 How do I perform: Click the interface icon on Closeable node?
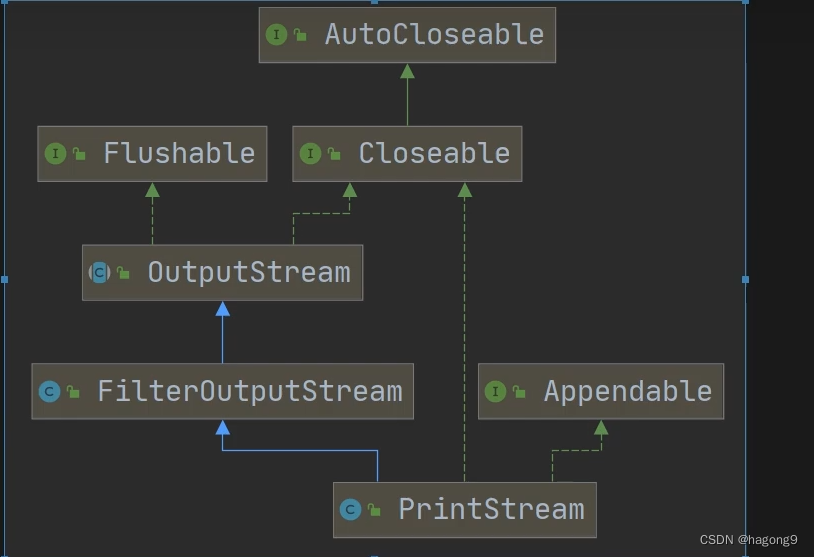[310, 154]
